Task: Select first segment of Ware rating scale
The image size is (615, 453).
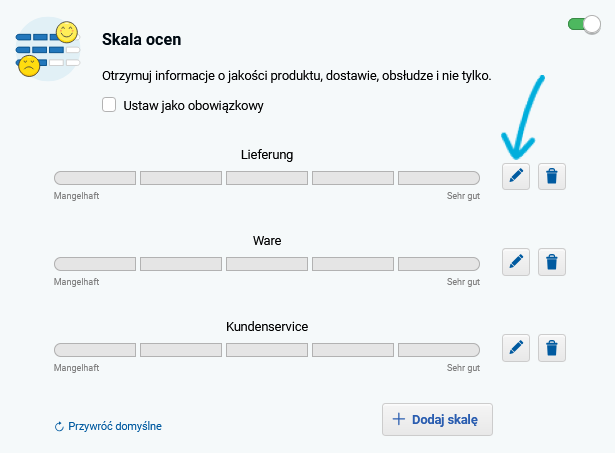Action: tap(95, 264)
